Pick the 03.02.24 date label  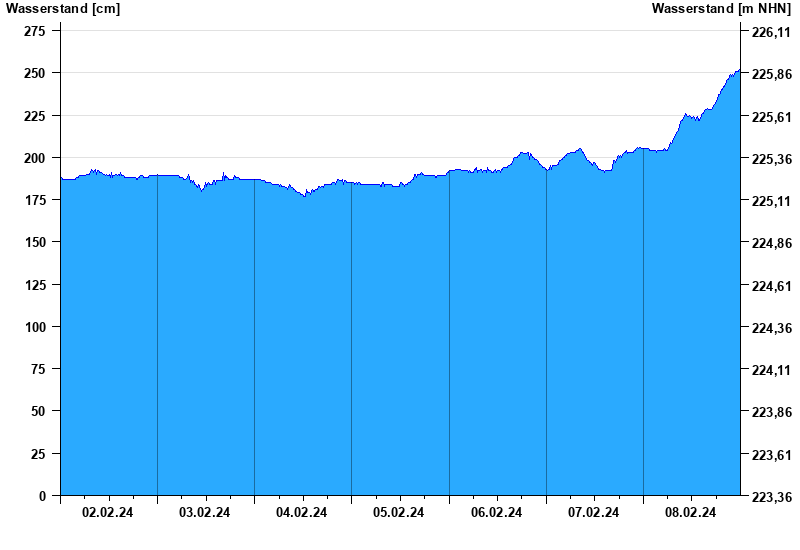[204, 512]
